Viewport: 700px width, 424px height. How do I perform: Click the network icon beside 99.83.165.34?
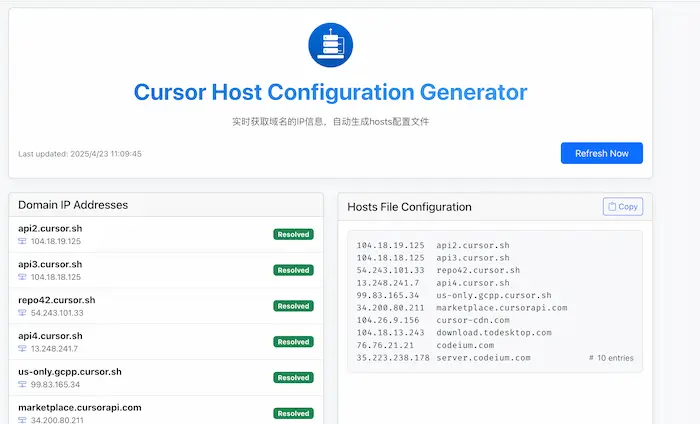pos(23,384)
